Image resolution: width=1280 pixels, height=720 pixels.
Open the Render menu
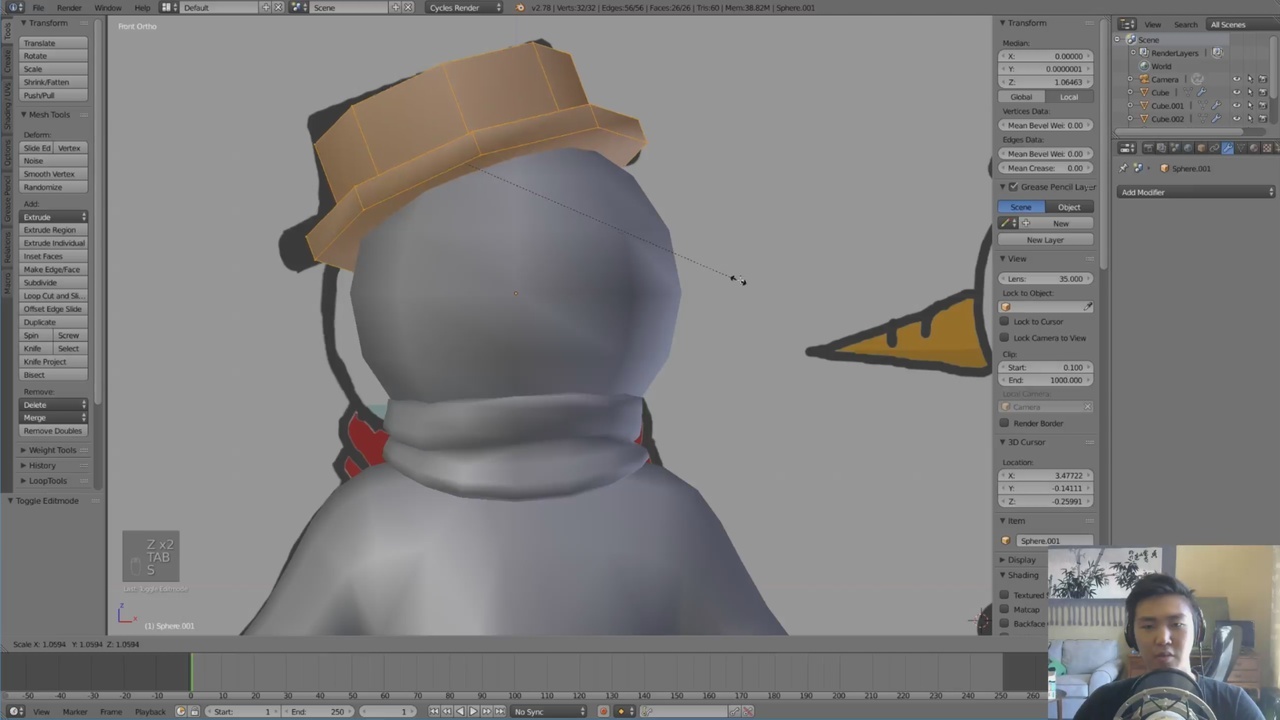[69, 7]
